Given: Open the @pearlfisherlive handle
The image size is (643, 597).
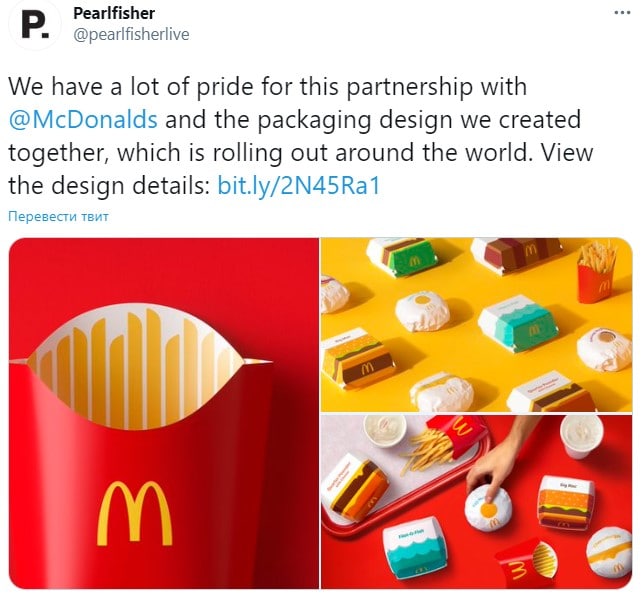Looking at the screenshot, I should (131, 34).
